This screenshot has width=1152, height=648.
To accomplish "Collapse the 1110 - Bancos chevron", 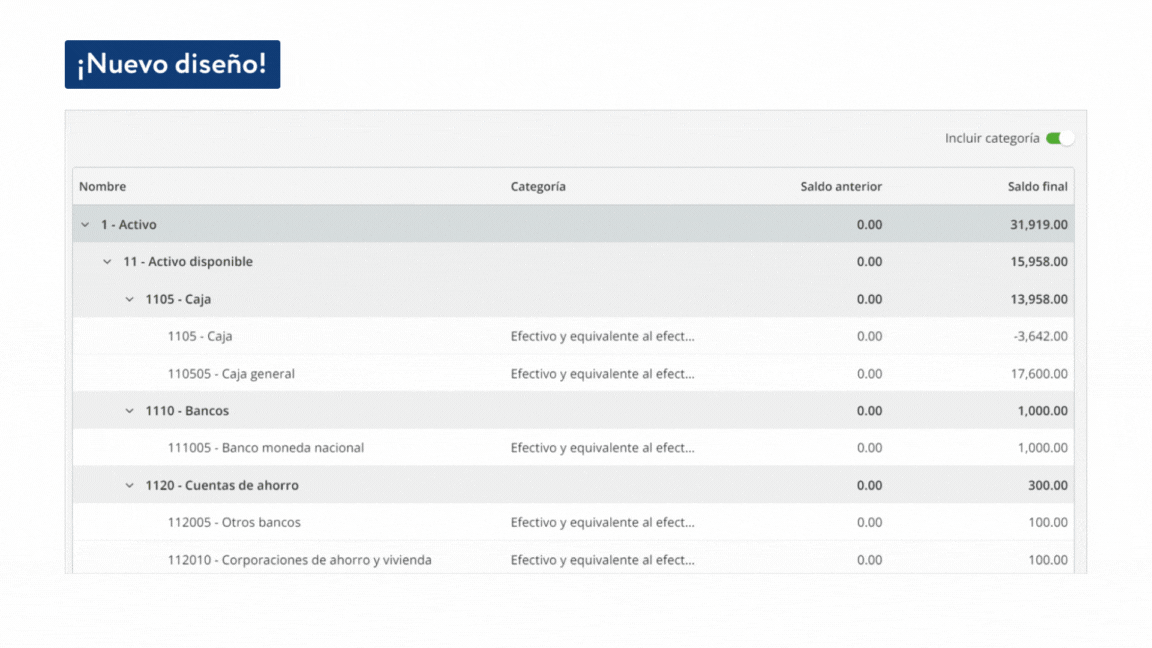I will pos(129,411).
